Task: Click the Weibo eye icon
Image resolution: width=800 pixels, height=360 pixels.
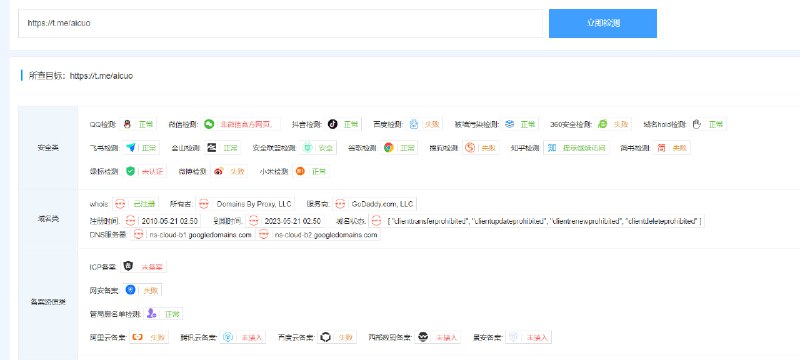Action: [218, 171]
